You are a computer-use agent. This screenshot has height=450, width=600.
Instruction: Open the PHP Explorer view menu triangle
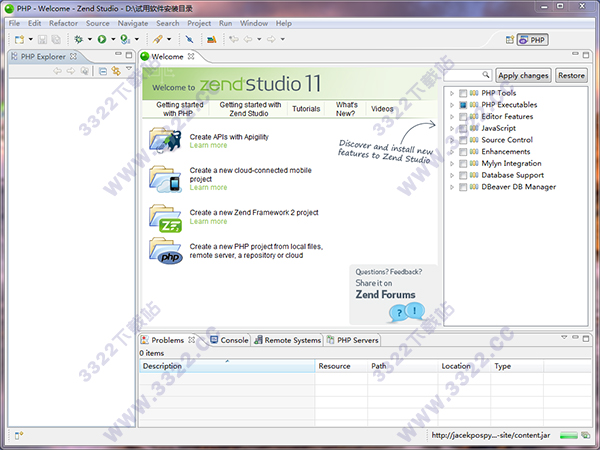click(129, 68)
